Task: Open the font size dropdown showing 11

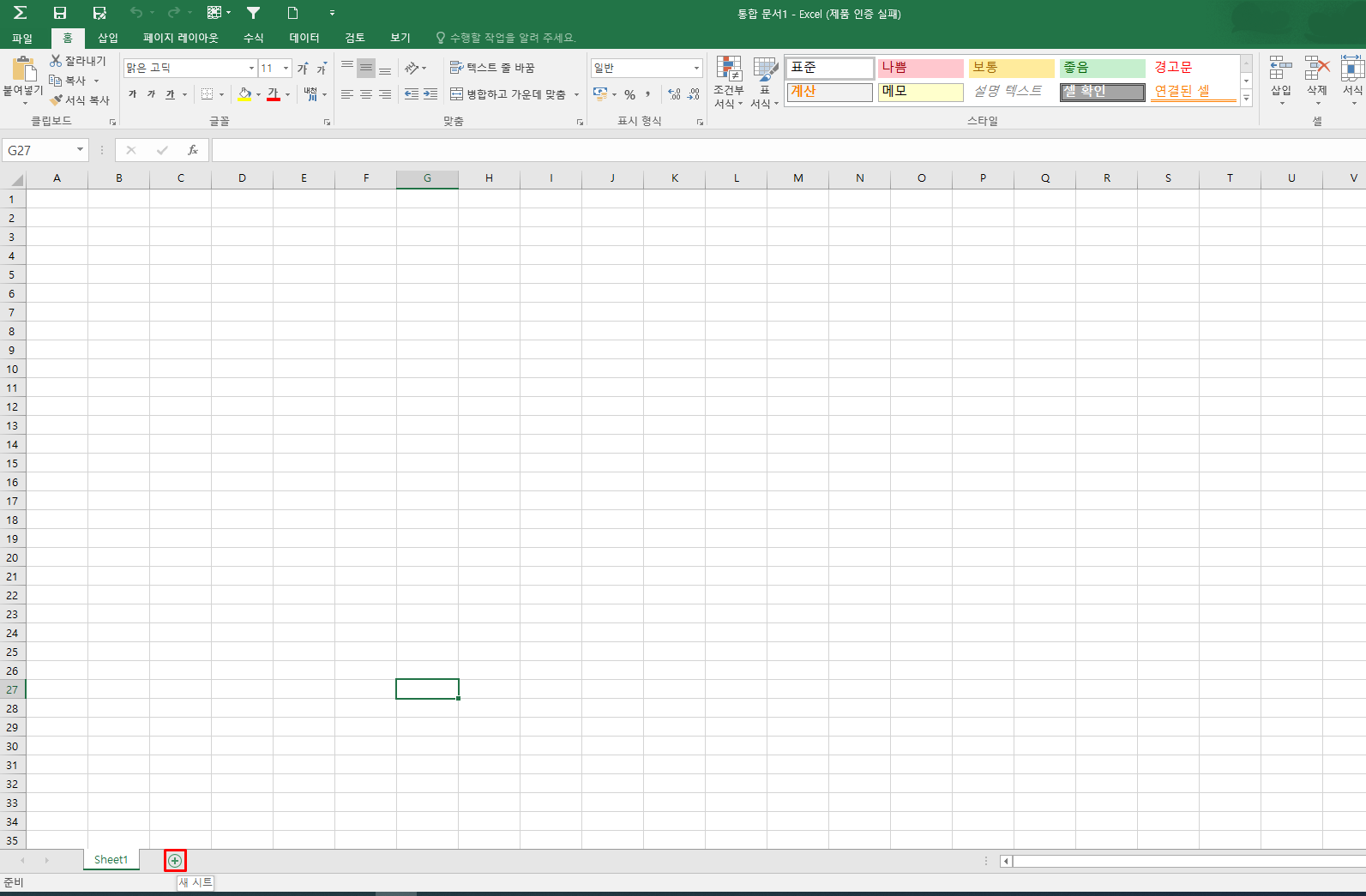Action: [x=286, y=68]
